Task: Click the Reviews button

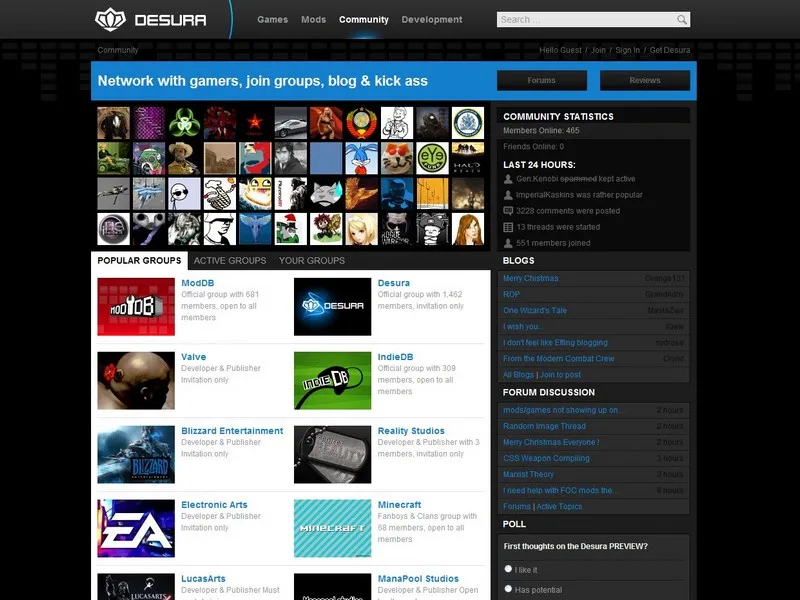Action: 644,81
